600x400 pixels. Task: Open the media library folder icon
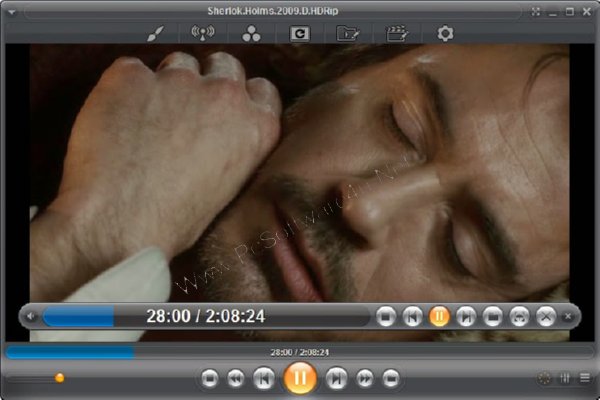348,34
